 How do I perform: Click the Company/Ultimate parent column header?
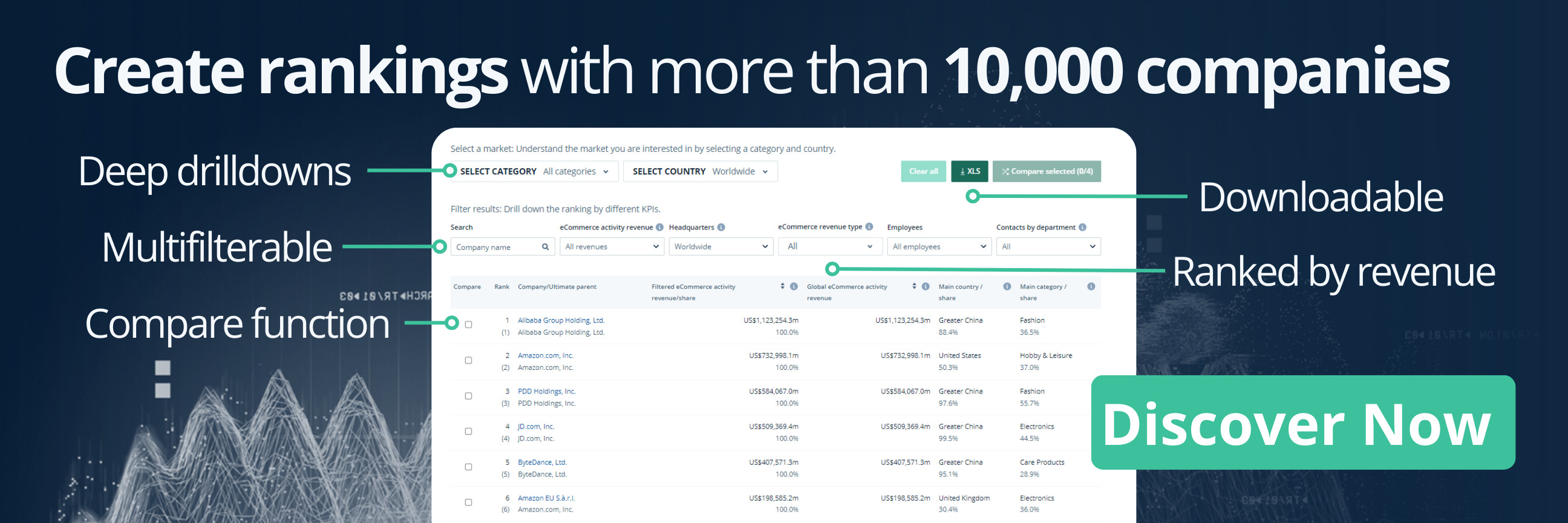(x=557, y=287)
